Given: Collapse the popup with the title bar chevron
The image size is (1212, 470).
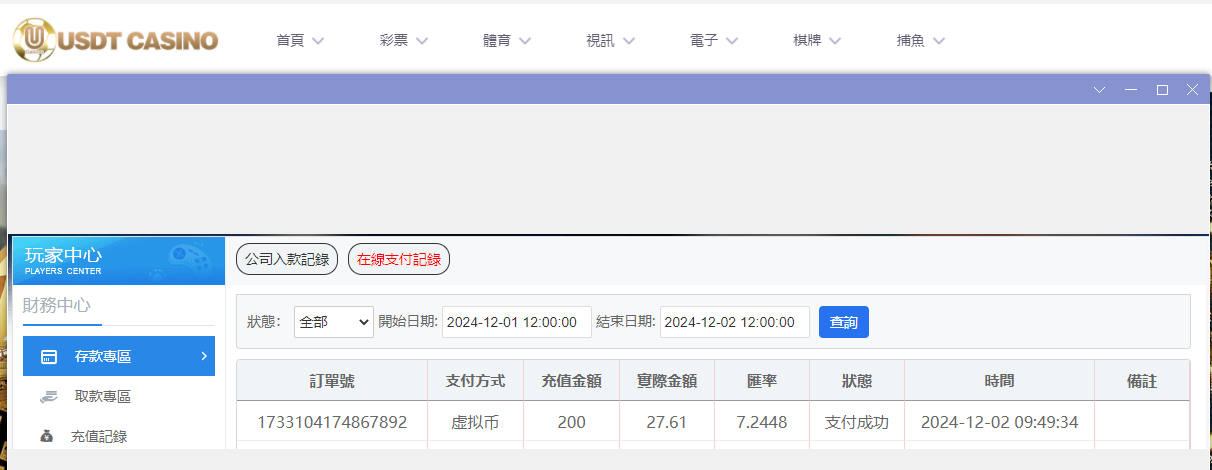Looking at the screenshot, I should point(1099,90).
